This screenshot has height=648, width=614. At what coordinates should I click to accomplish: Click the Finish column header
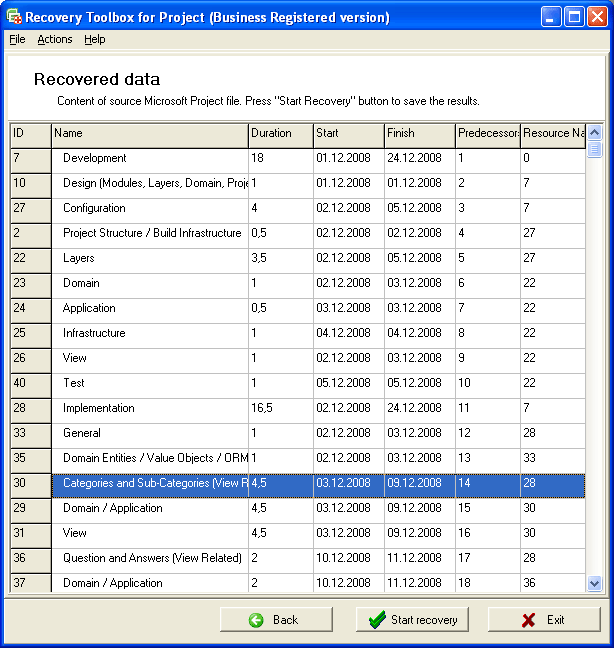coord(419,133)
